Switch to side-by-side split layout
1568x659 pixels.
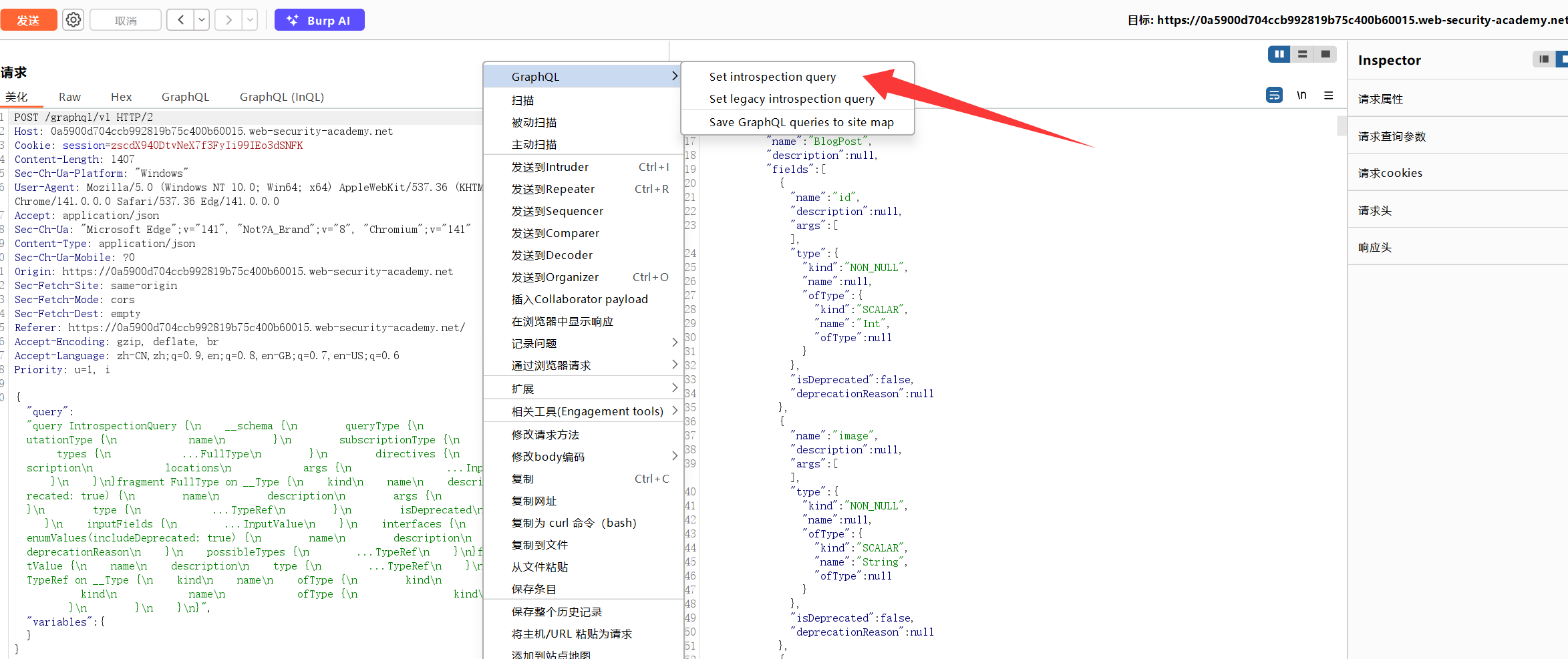pos(1279,54)
